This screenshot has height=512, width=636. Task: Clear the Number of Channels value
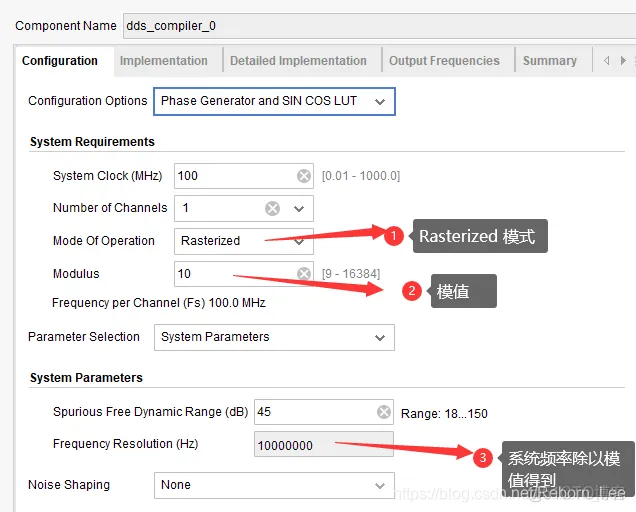point(273,209)
